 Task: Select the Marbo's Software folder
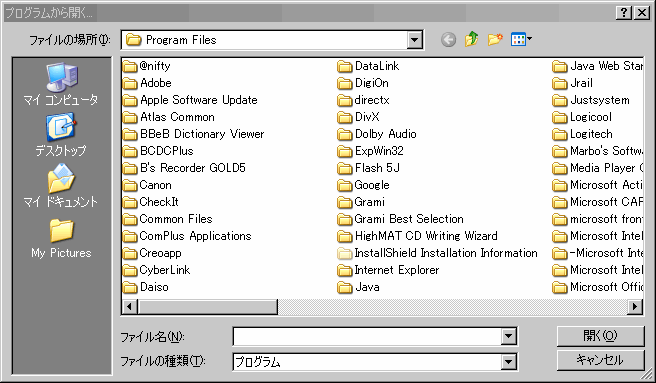597,151
